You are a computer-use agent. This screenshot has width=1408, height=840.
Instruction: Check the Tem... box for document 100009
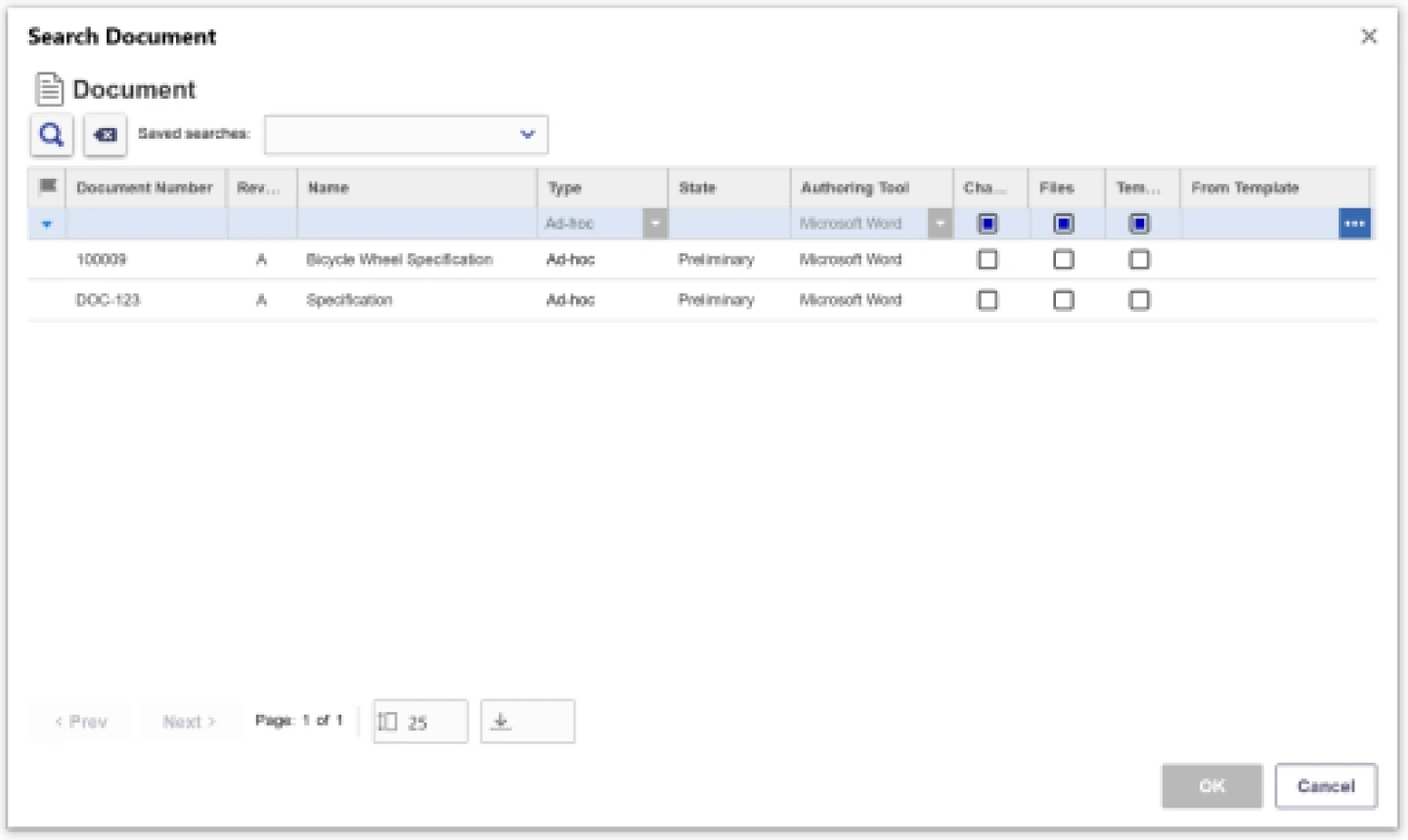(x=1139, y=259)
